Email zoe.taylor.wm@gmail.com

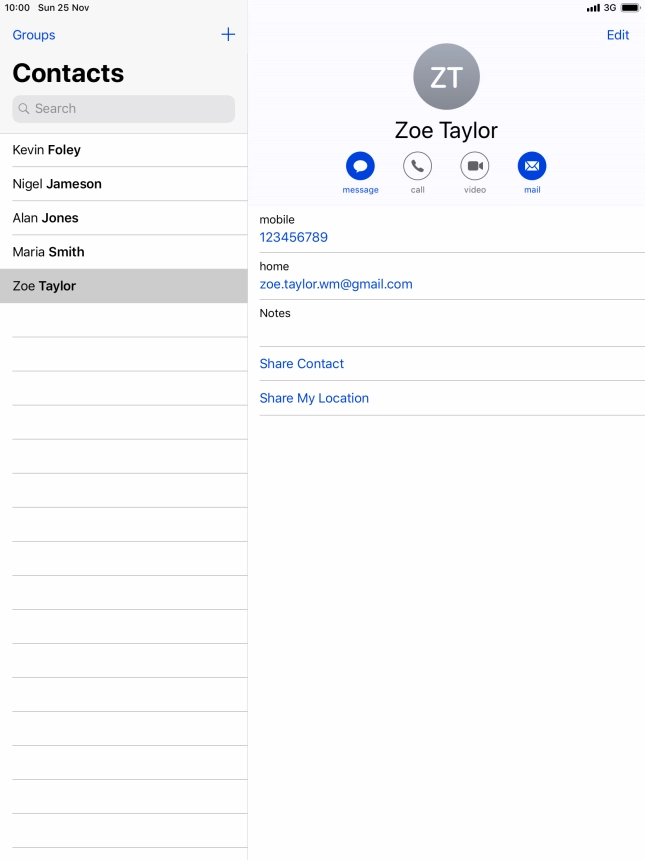336,284
